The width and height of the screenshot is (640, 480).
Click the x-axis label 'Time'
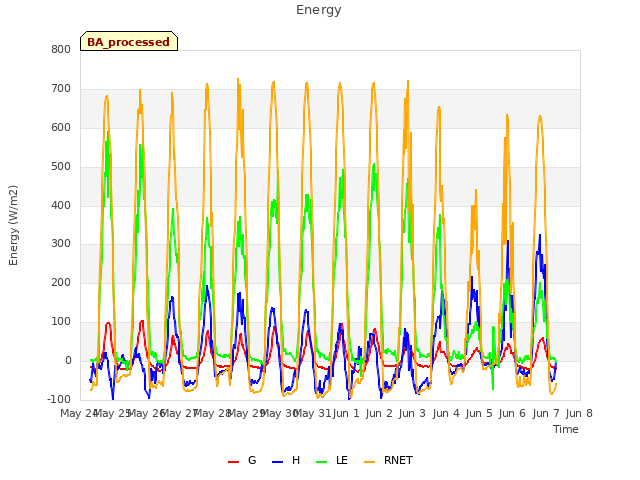pos(566,429)
